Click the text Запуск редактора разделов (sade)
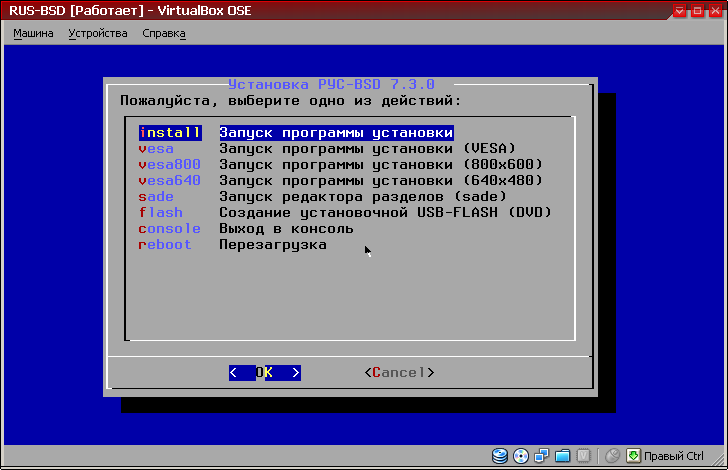 pos(363,196)
